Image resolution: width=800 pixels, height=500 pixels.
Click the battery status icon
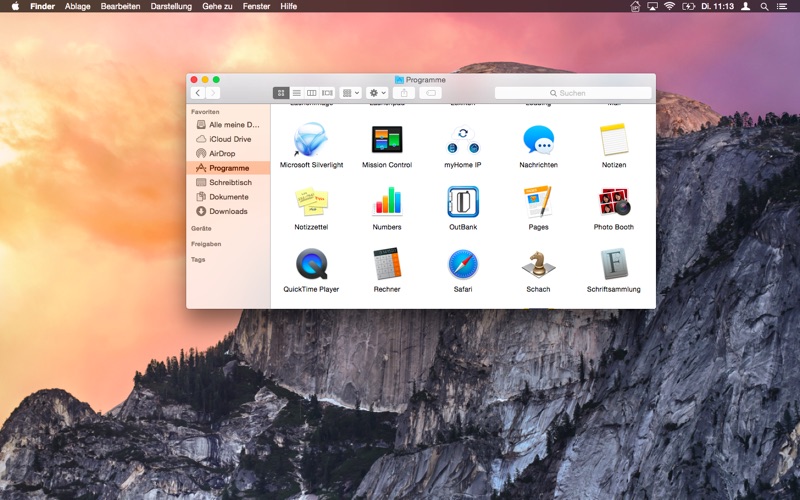[688, 6]
